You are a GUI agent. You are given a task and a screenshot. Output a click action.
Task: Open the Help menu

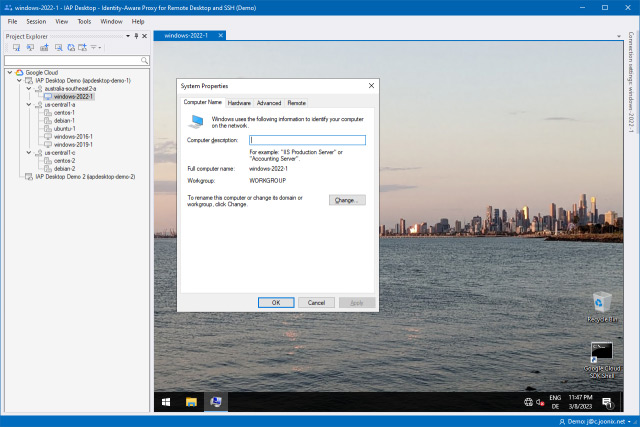click(x=138, y=21)
